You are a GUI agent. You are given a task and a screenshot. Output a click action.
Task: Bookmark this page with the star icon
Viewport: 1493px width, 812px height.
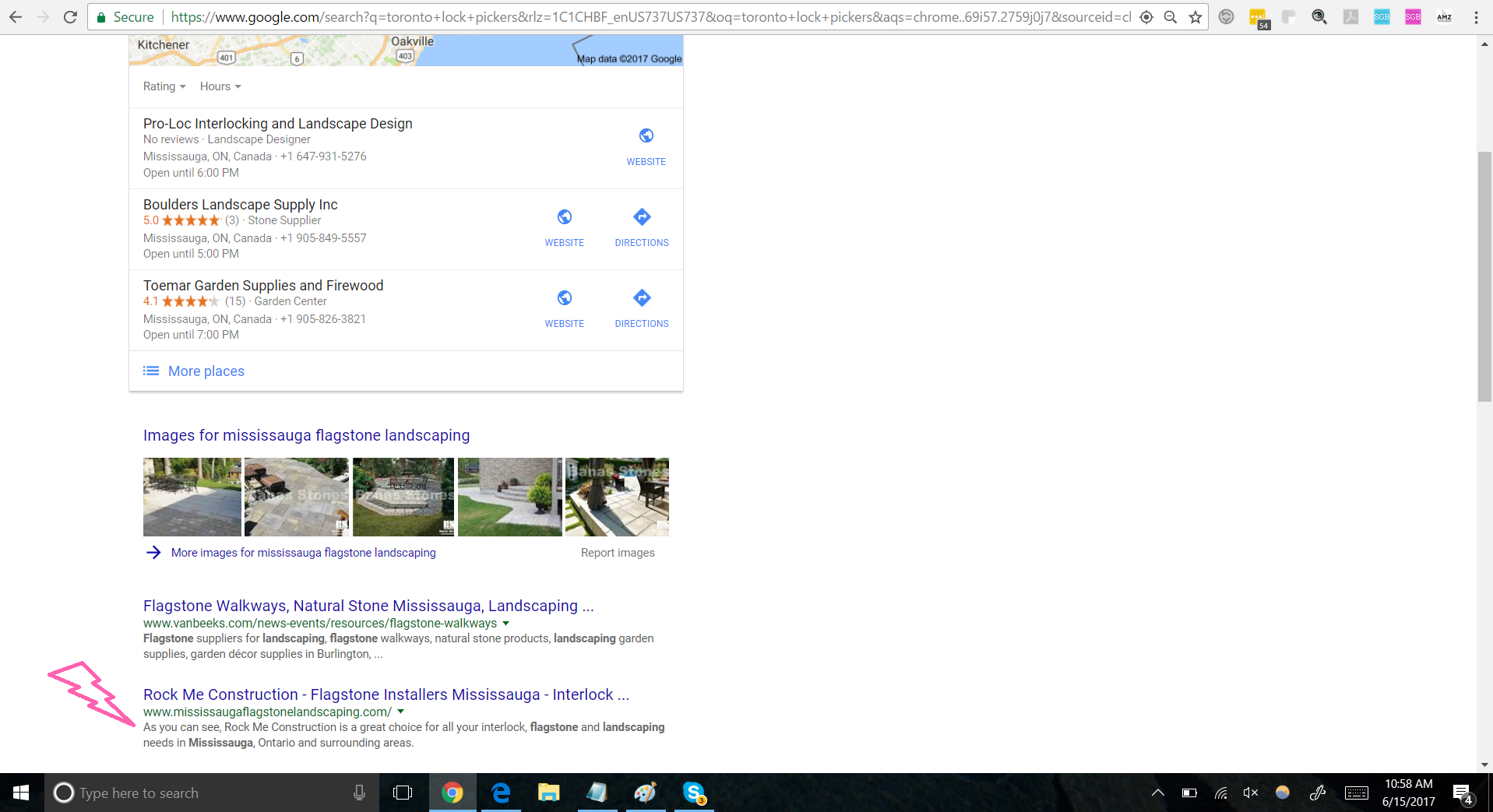click(x=1195, y=17)
